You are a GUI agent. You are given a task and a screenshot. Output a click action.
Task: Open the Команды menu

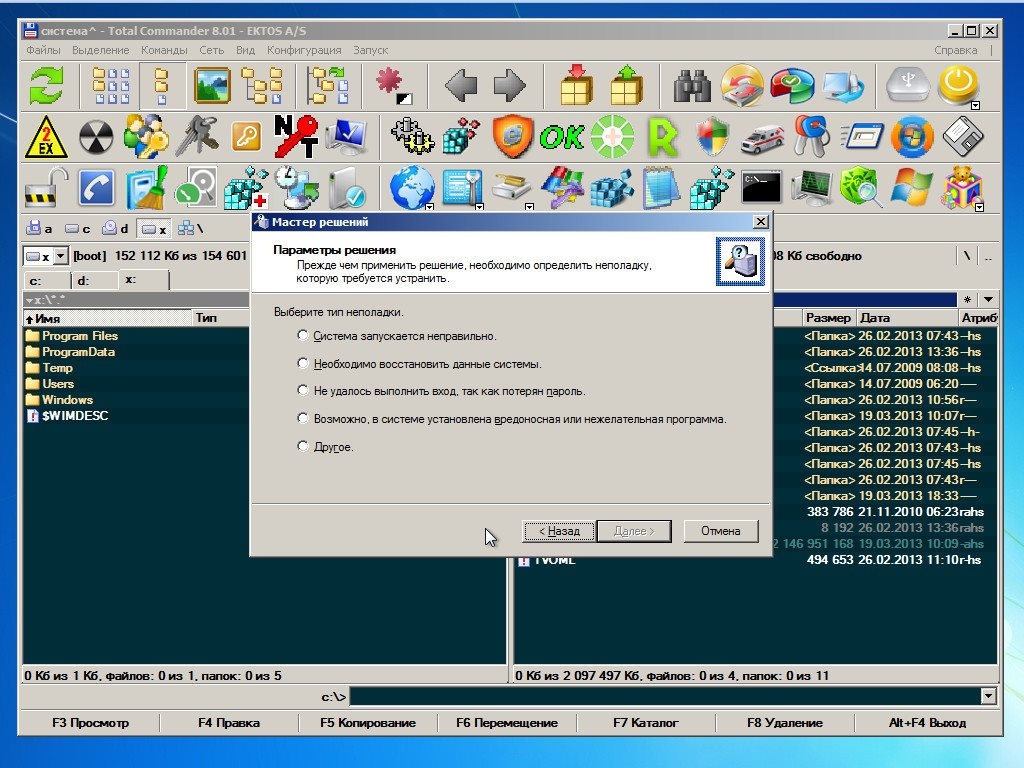[x=164, y=50]
